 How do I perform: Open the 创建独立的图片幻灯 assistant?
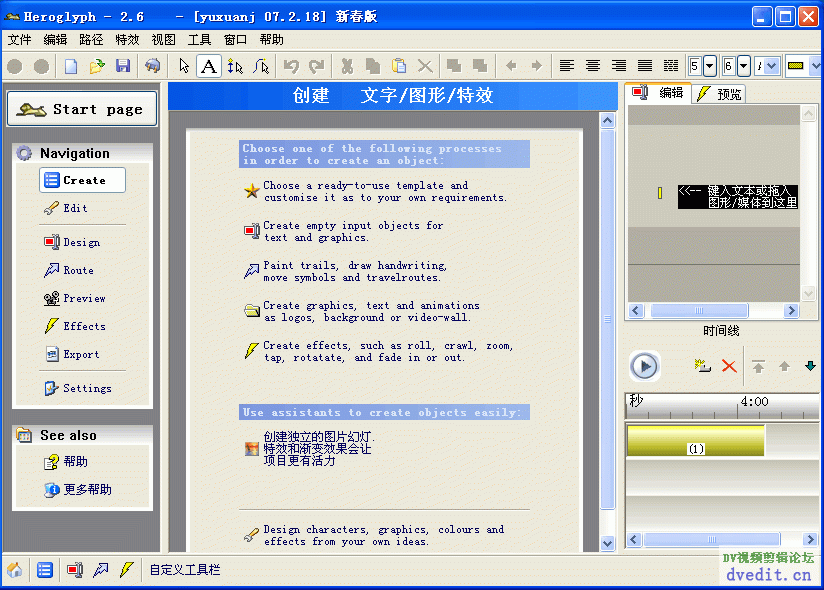310,449
